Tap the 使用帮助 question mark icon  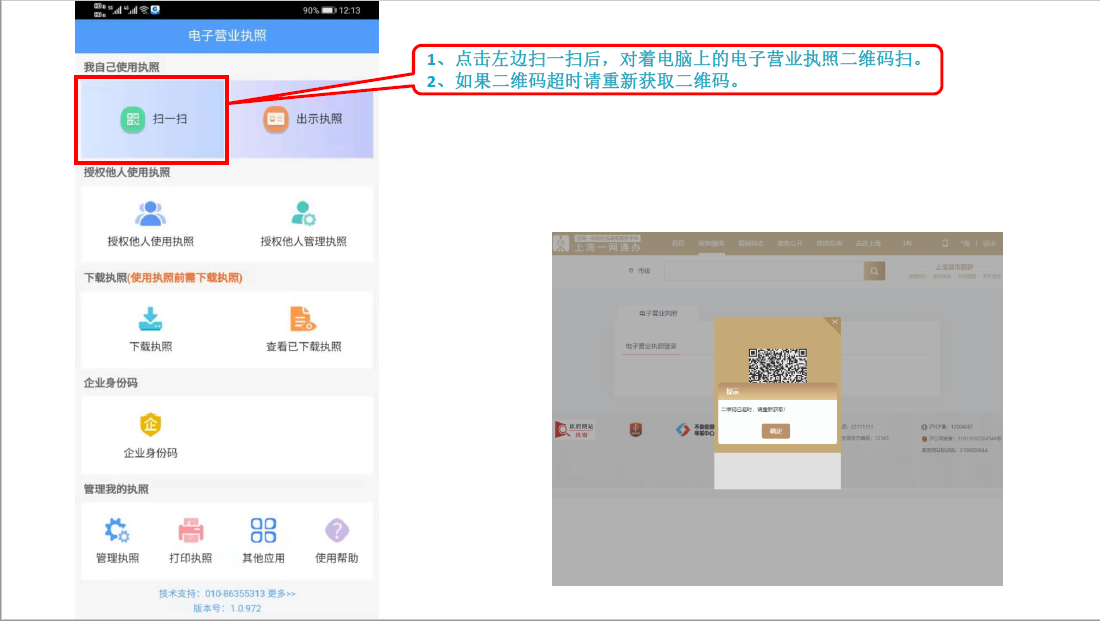(x=337, y=530)
